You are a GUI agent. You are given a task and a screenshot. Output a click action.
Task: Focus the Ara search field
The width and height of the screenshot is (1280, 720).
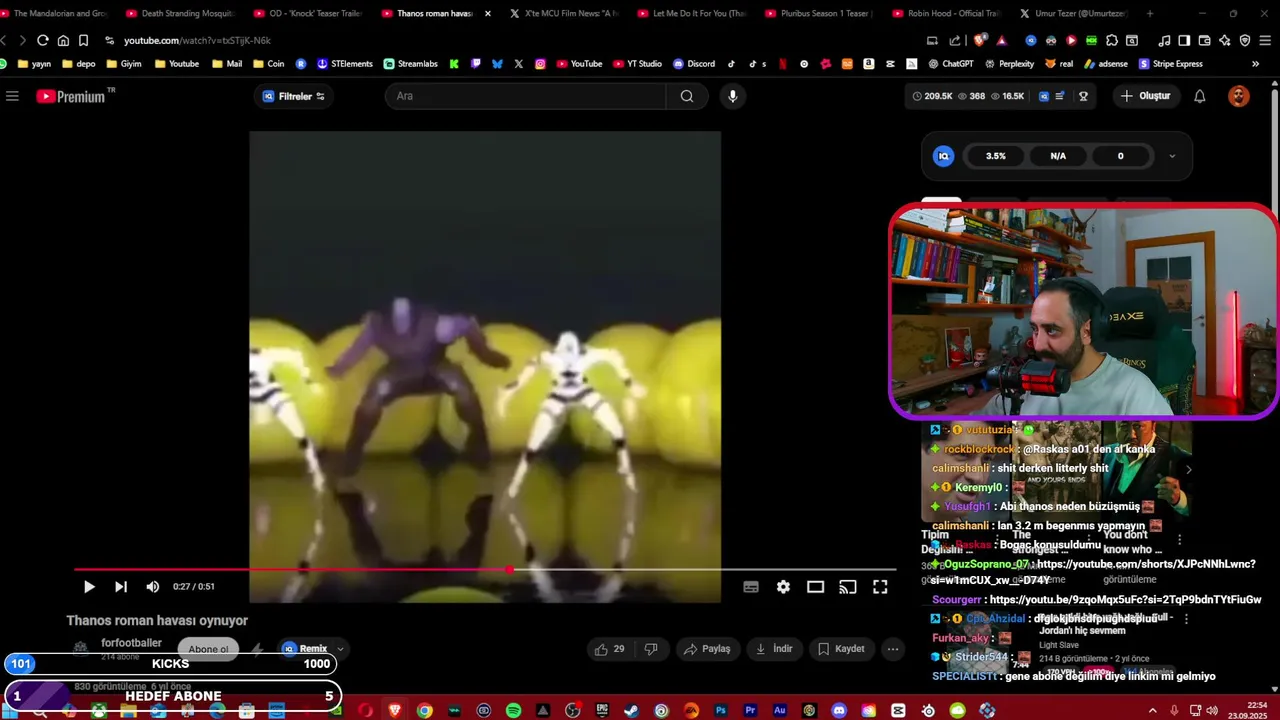[x=525, y=96]
